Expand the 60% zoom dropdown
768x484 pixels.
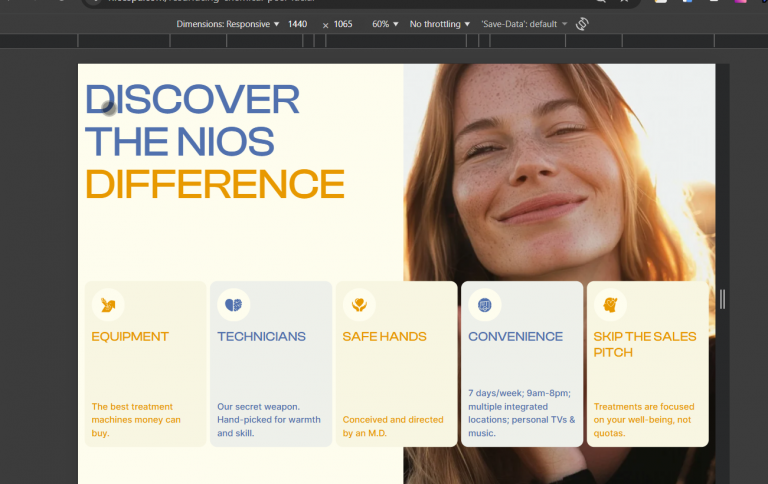(x=385, y=23)
